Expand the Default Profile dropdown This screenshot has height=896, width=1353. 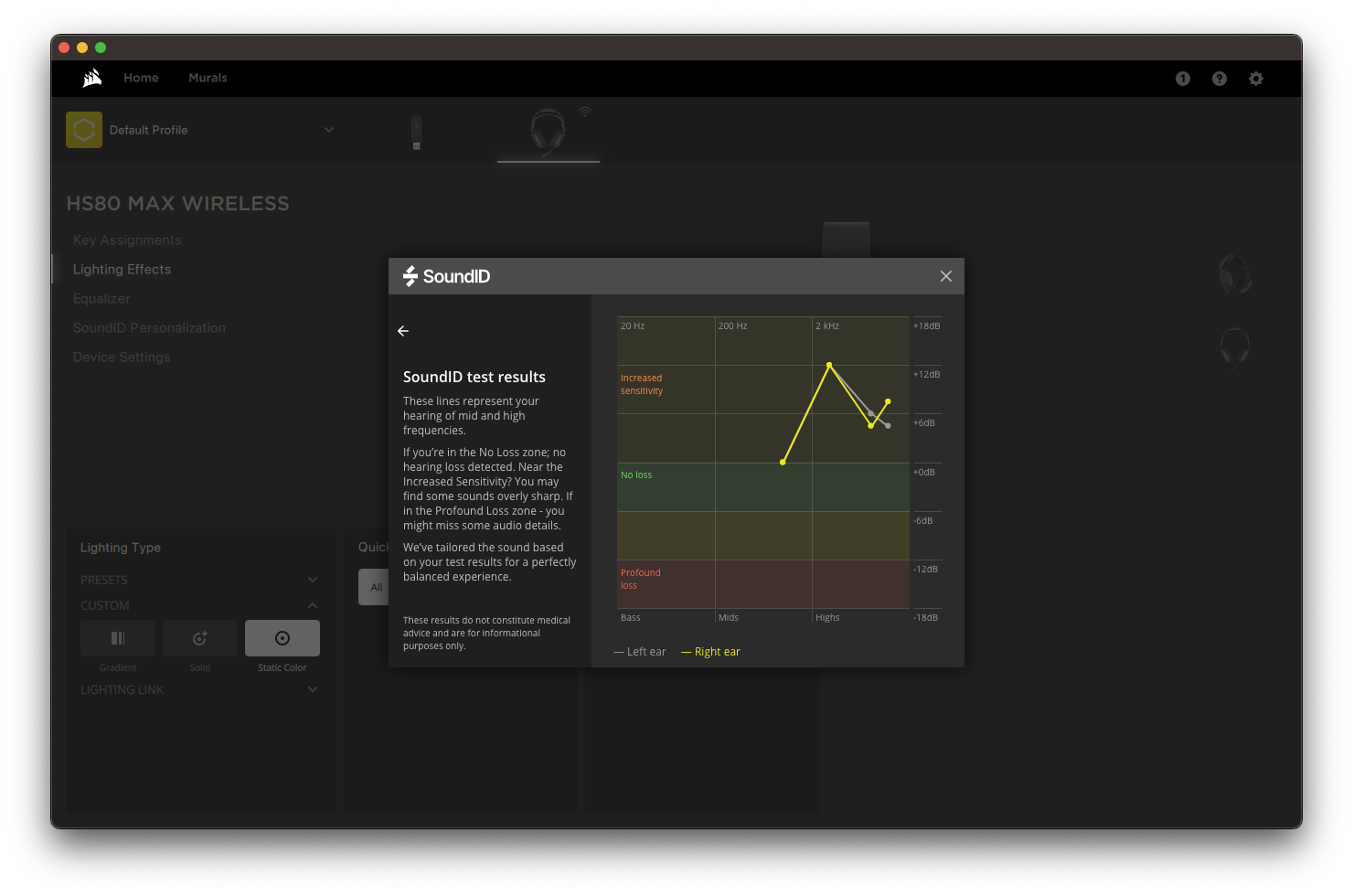(x=329, y=130)
